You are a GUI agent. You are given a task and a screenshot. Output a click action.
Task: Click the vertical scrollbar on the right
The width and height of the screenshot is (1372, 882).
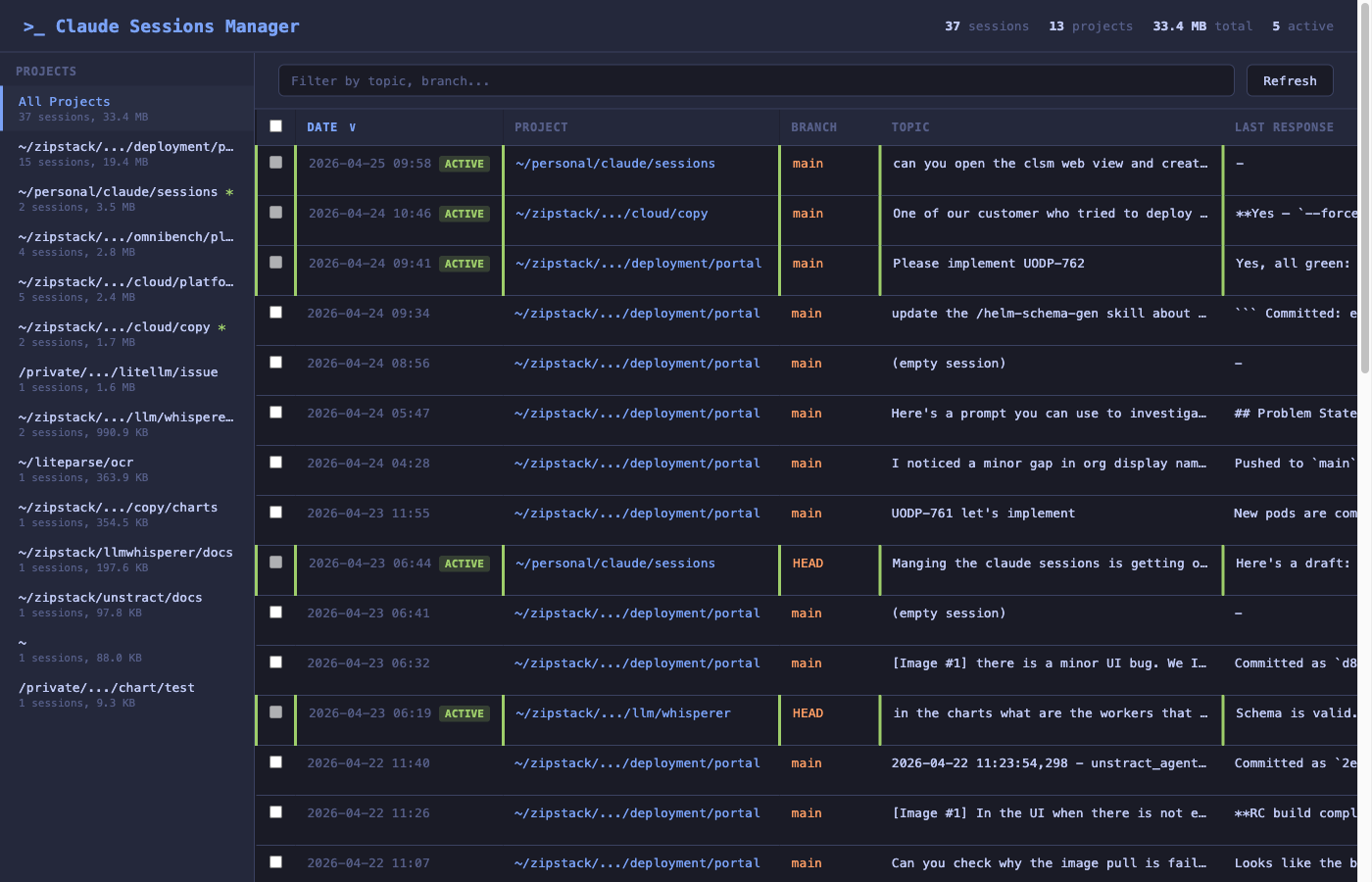click(1364, 196)
